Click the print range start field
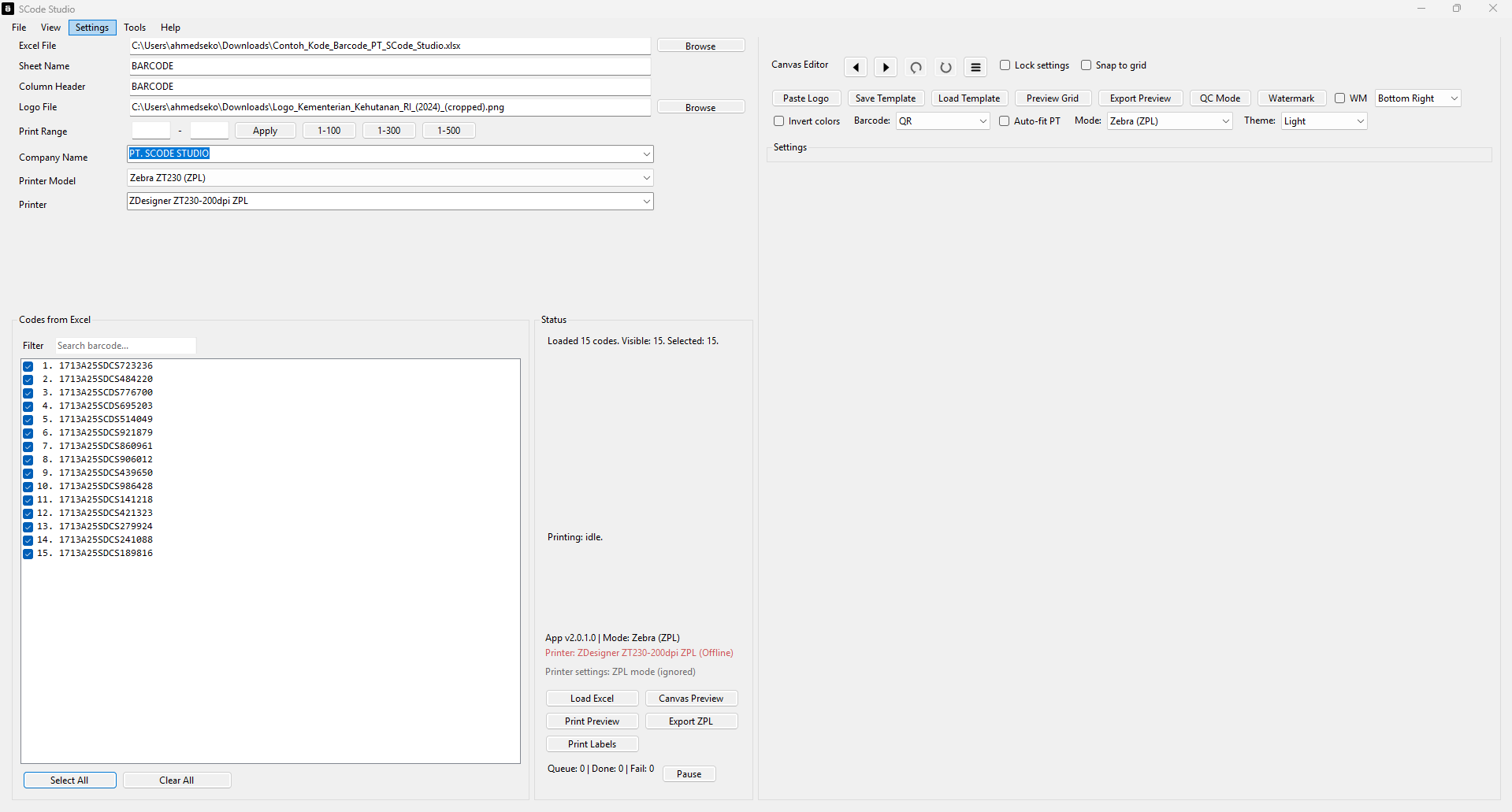 point(150,131)
